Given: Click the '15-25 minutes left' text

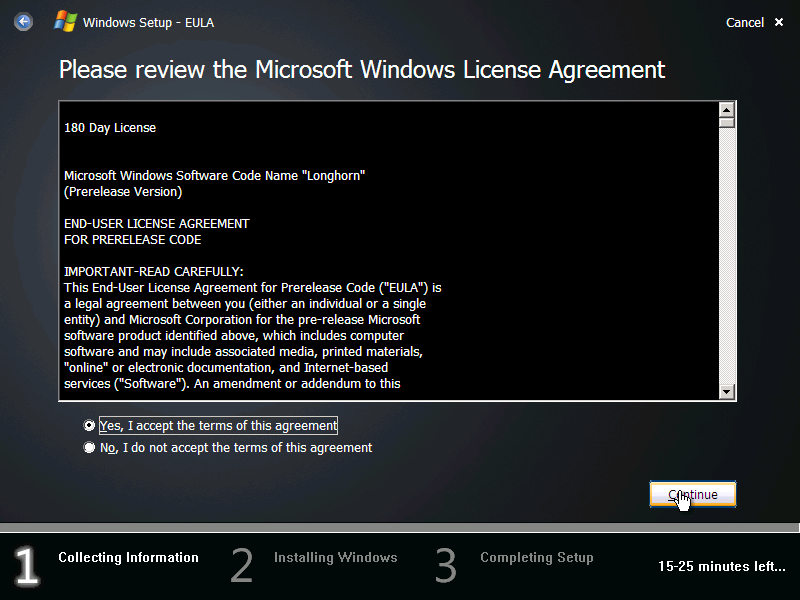Looking at the screenshot, I should (x=721, y=567).
